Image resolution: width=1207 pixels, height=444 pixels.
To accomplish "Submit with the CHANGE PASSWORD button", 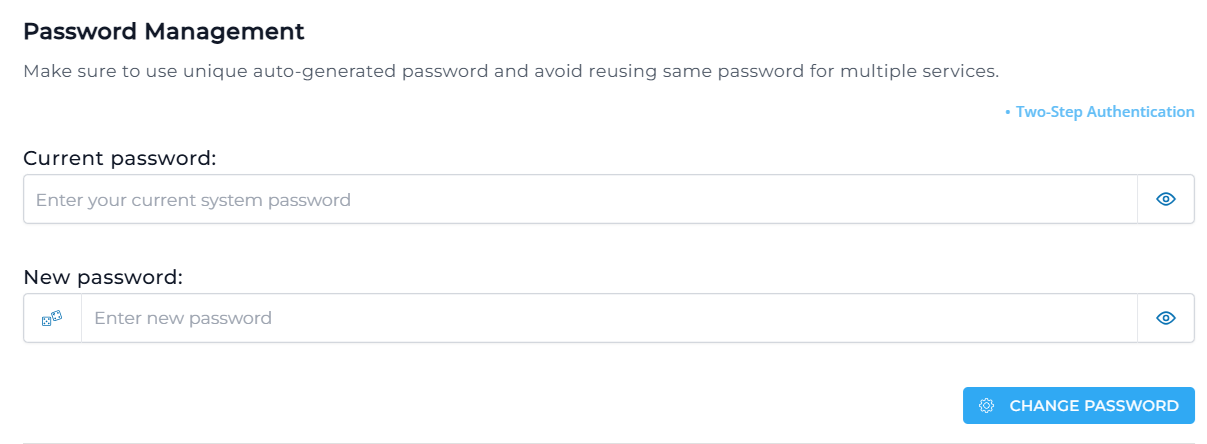I will point(1079,405).
